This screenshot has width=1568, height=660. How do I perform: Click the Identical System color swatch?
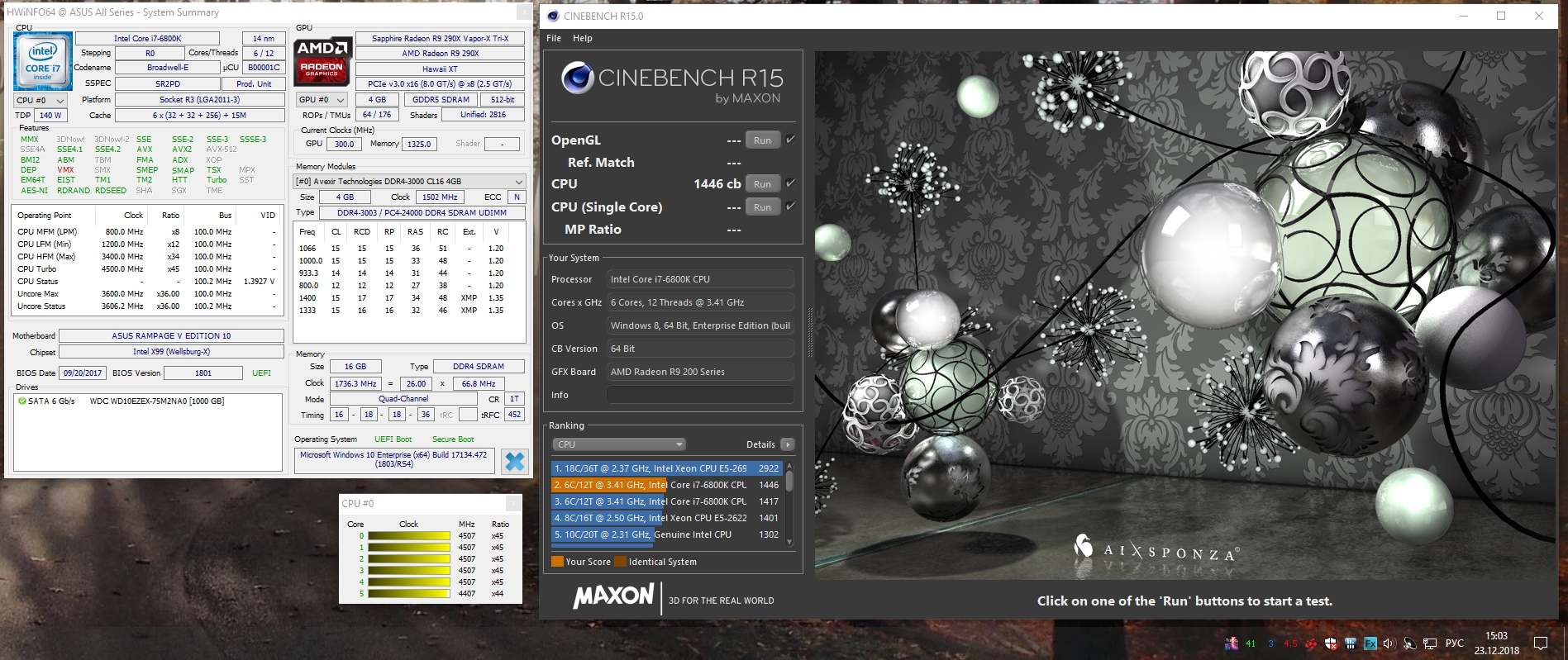click(x=620, y=562)
